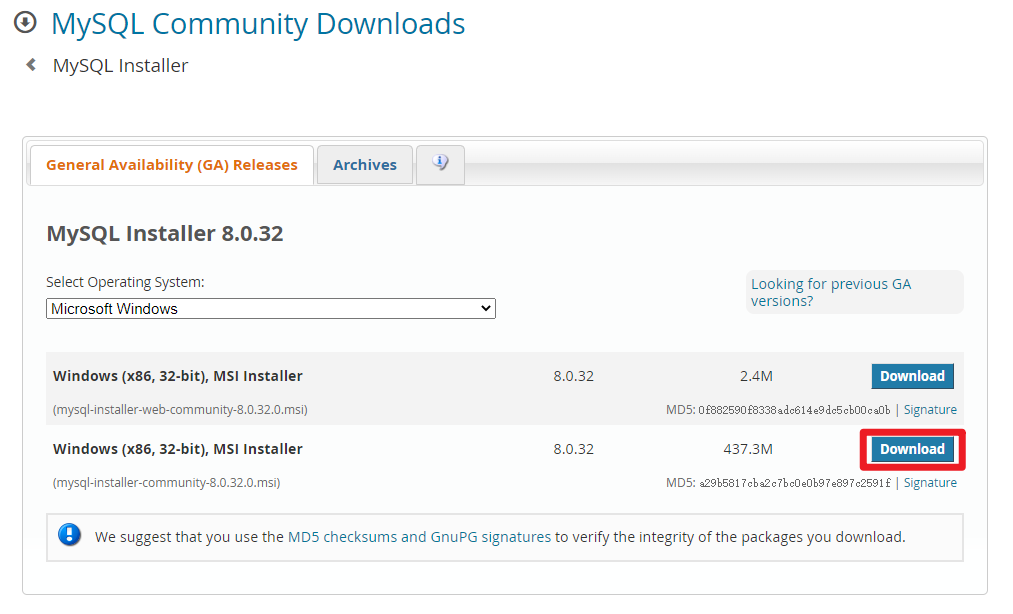This screenshot has height=614, width=1013.
Task: Open 'Looking for previous GA versions?' link
Action: [x=831, y=292]
